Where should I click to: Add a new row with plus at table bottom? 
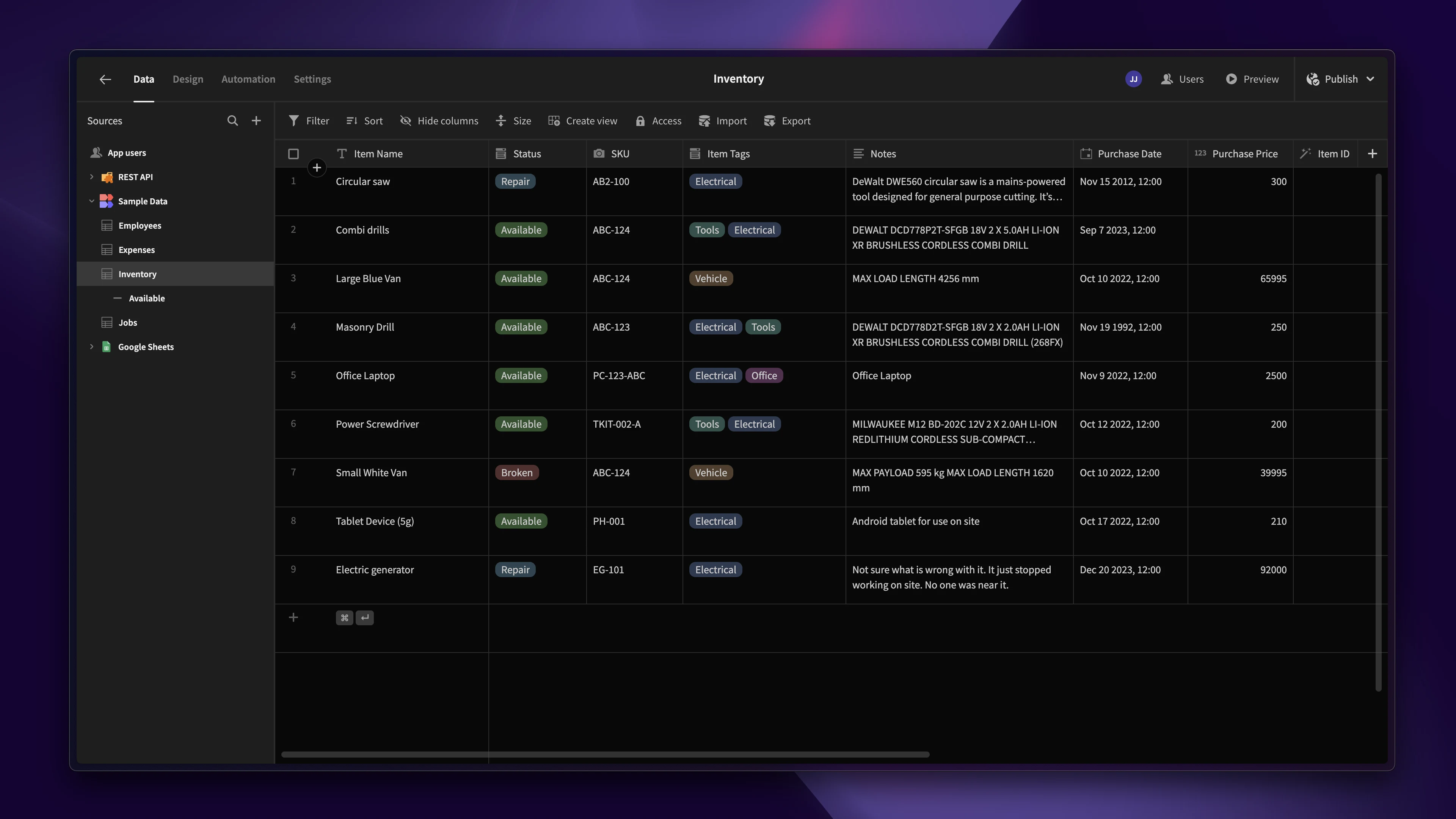pos(293,617)
